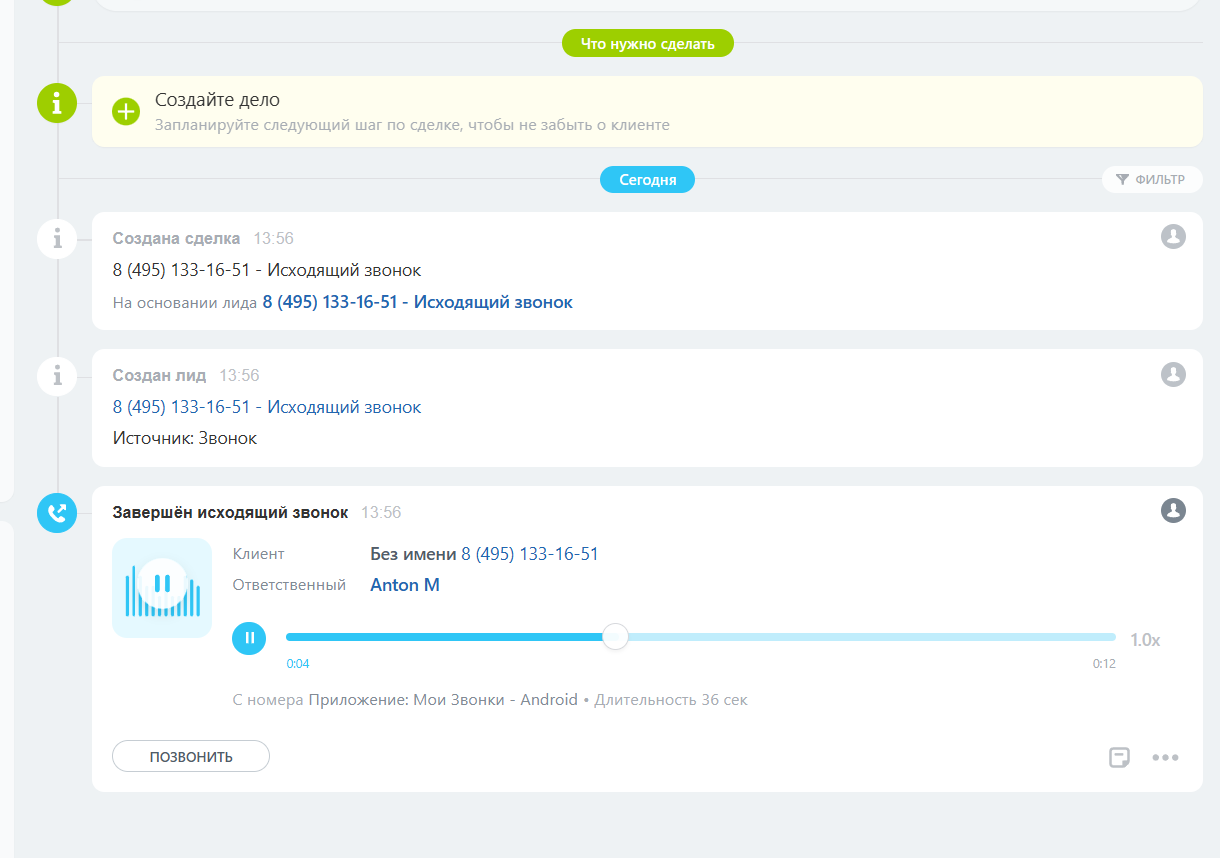Pause the call recording playback

coord(249,638)
